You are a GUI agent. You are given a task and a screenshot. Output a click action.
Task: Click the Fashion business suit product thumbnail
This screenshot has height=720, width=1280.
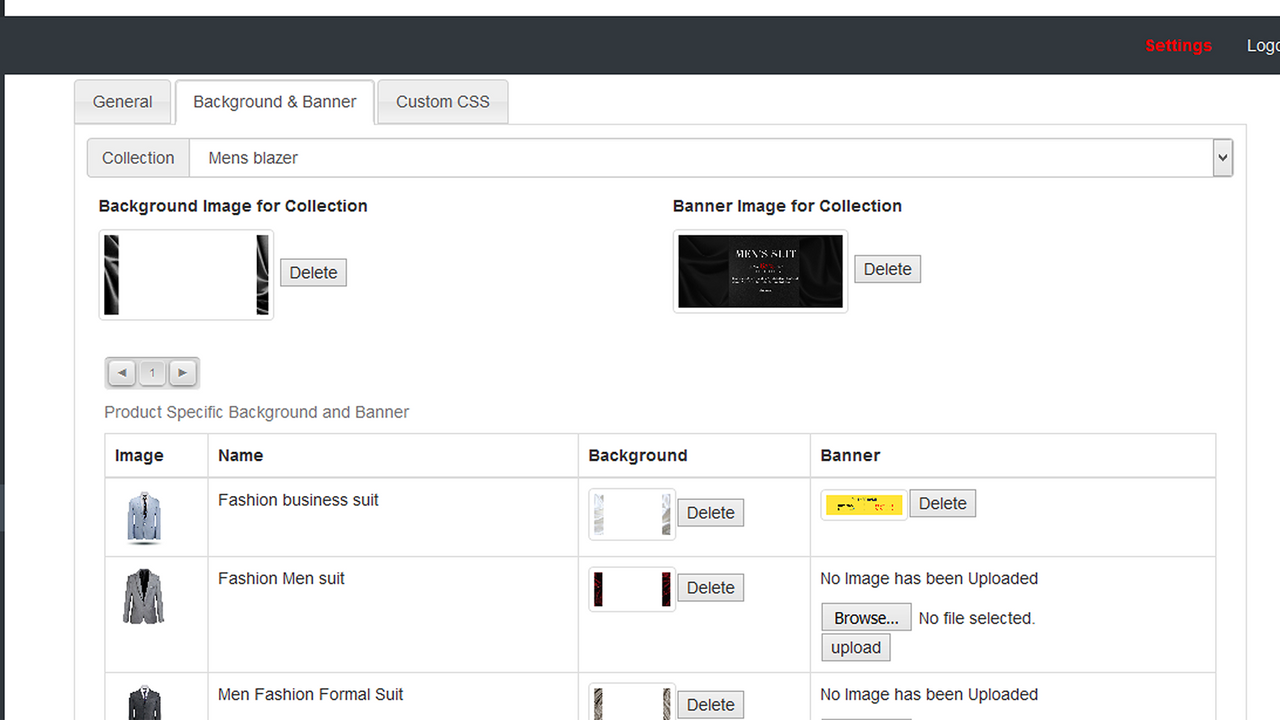pyautogui.click(x=143, y=516)
